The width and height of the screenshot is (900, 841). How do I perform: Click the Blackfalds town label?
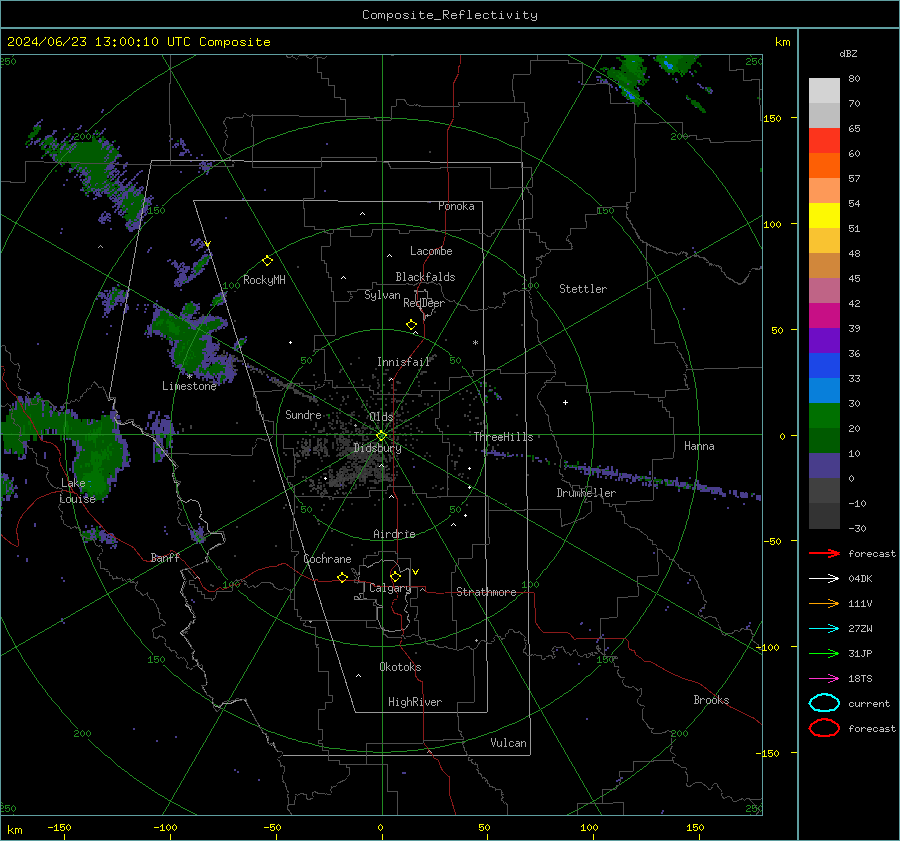(425, 277)
